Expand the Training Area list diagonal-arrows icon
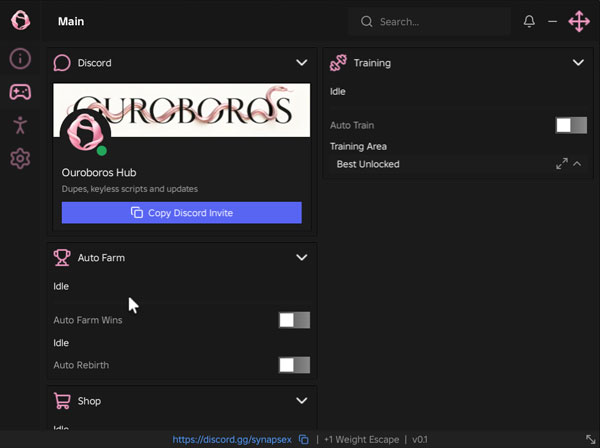The image size is (600, 448). (x=562, y=164)
